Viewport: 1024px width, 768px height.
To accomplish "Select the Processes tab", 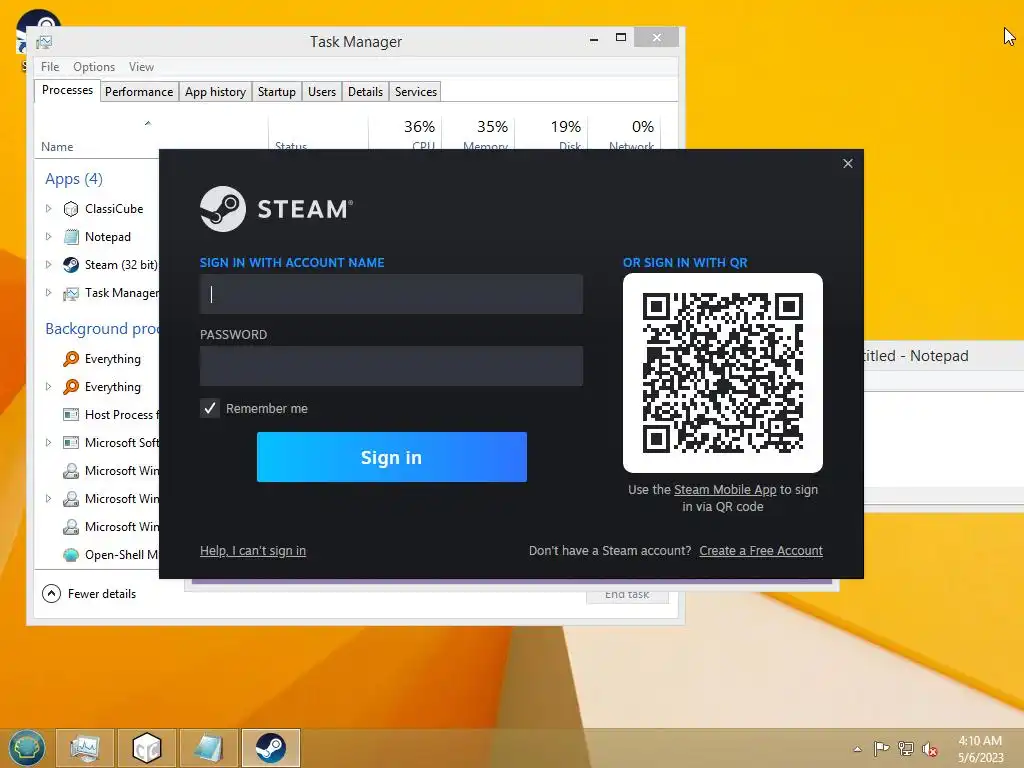I will click(x=67, y=90).
